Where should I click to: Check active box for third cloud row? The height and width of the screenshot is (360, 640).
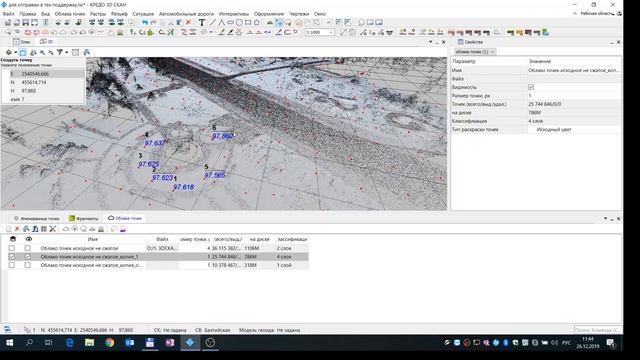[11, 265]
